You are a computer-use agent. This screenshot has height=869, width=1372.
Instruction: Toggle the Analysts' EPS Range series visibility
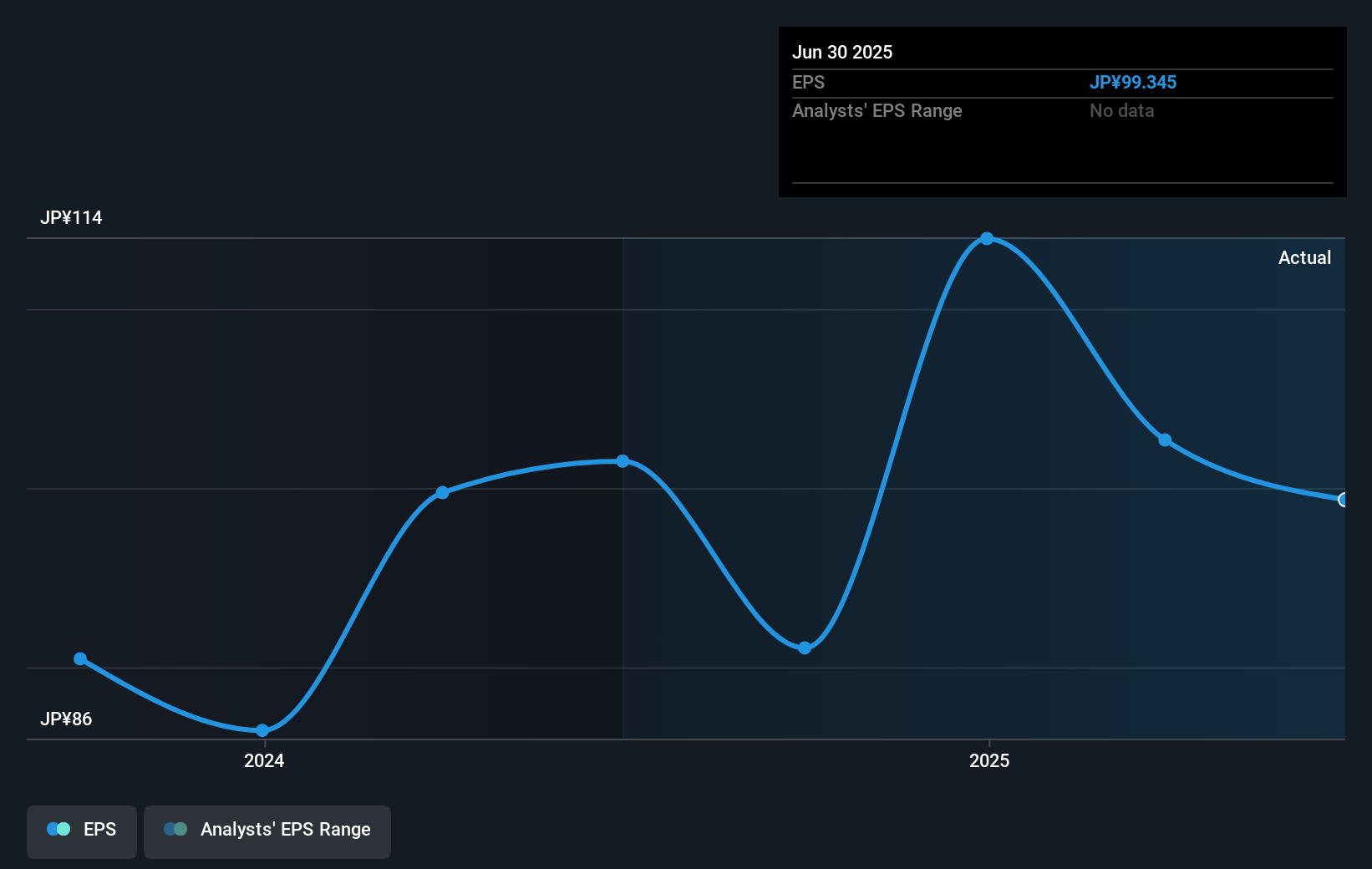267,830
